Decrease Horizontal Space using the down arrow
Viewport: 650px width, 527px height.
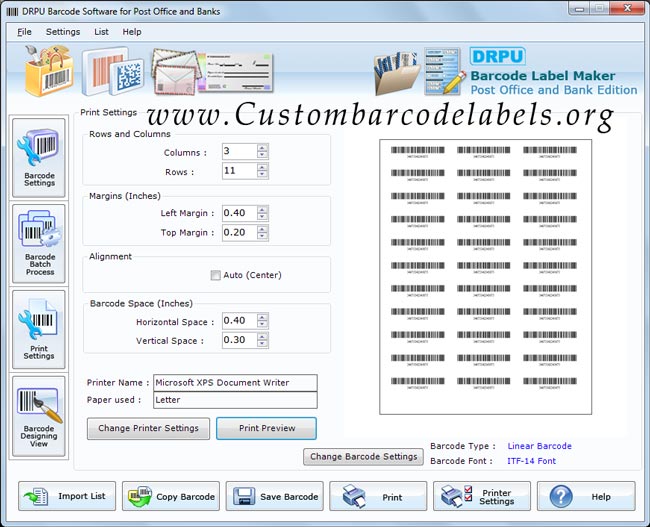262,324
